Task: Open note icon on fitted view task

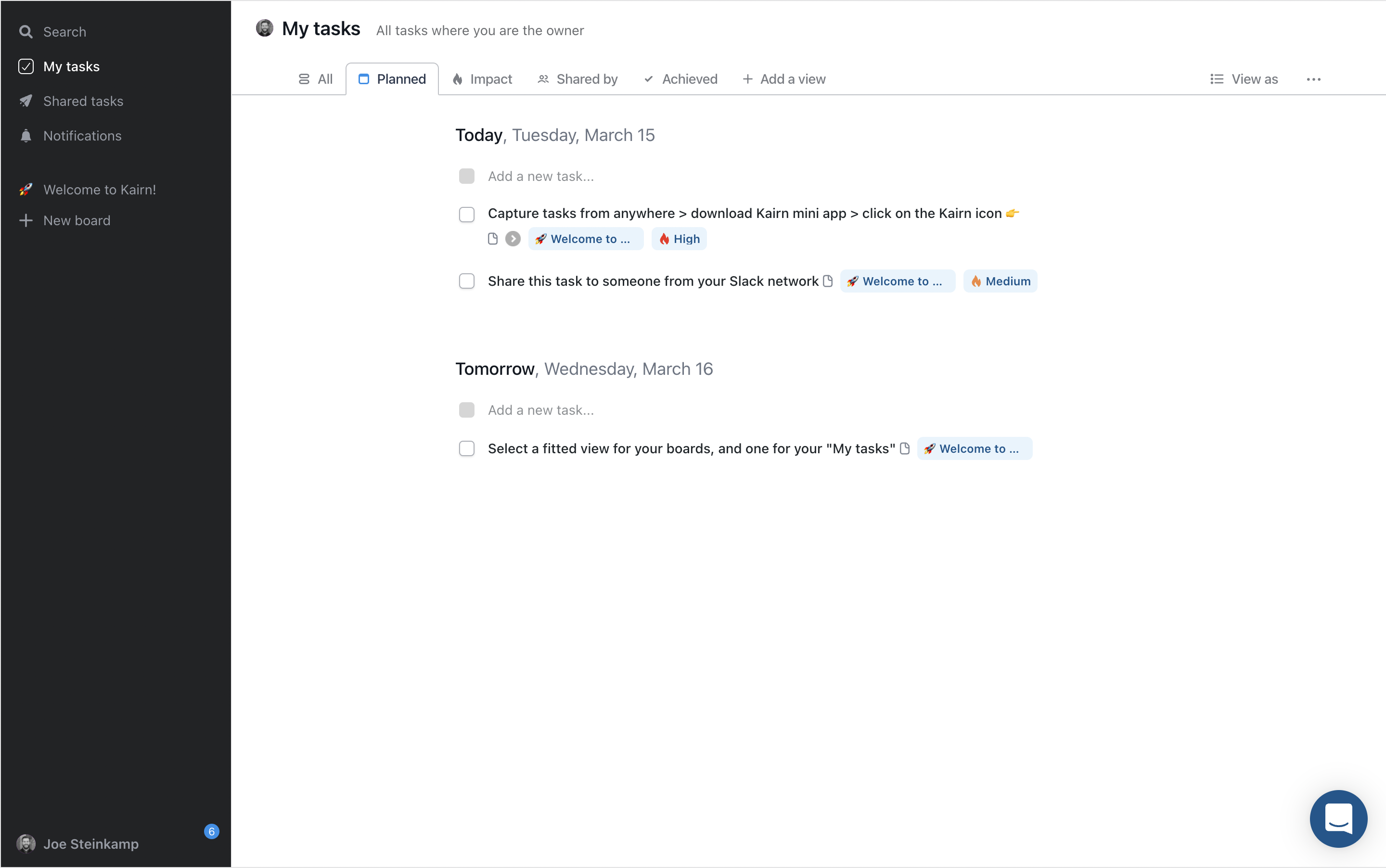Action: click(x=905, y=448)
